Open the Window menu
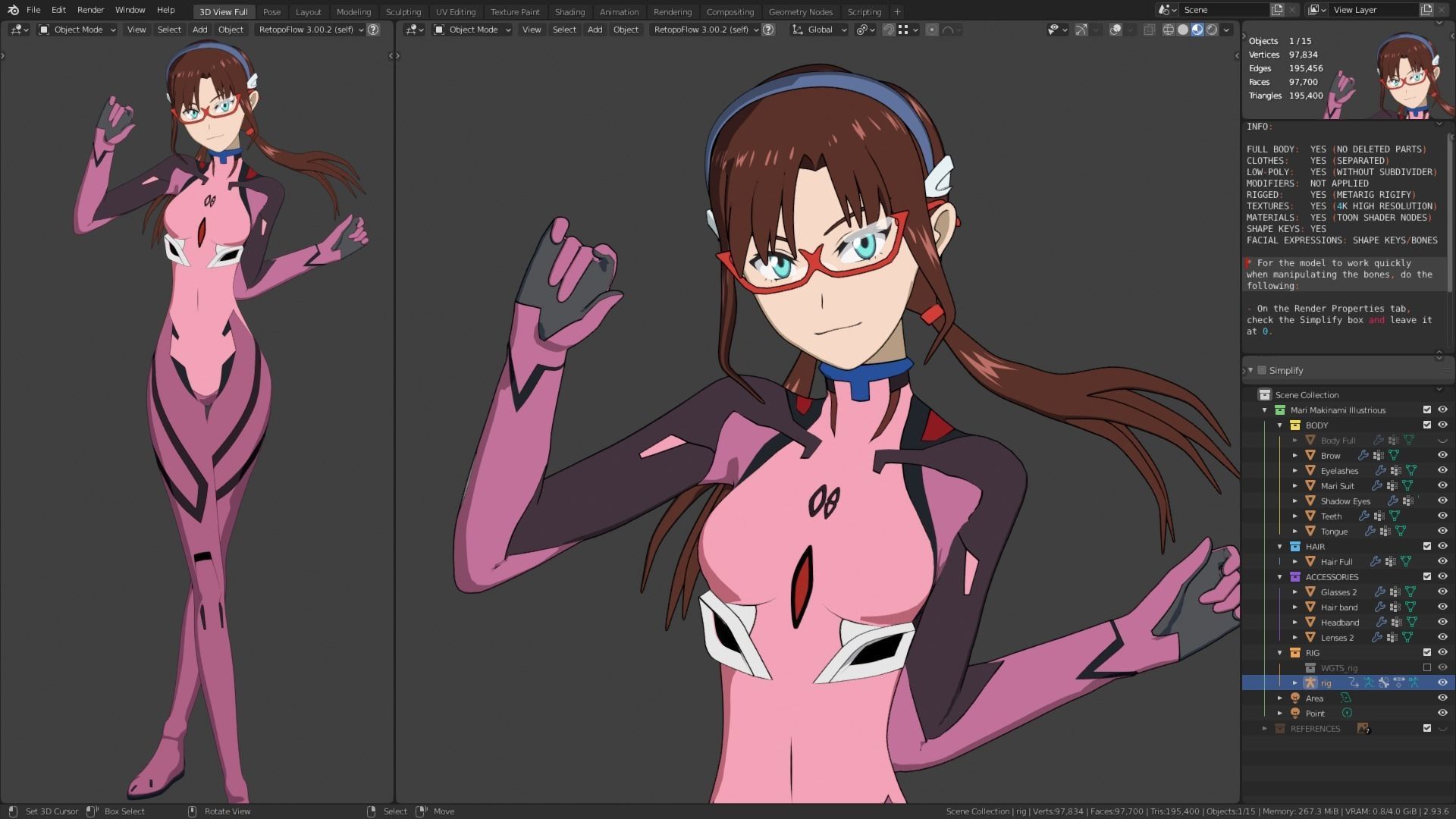Viewport: 1456px width, 819px height. coord(130,10)
